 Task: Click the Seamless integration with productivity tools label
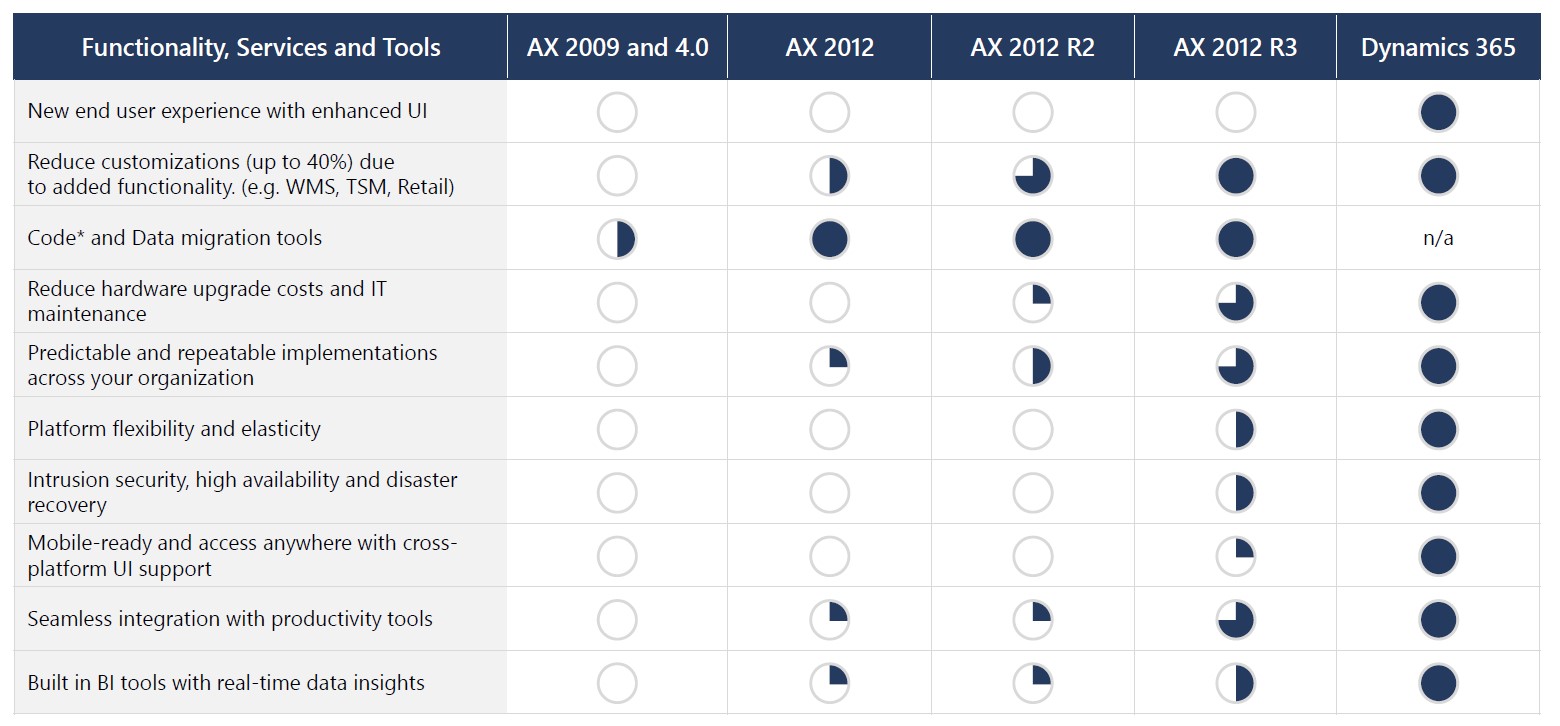(x=230, y=619)
